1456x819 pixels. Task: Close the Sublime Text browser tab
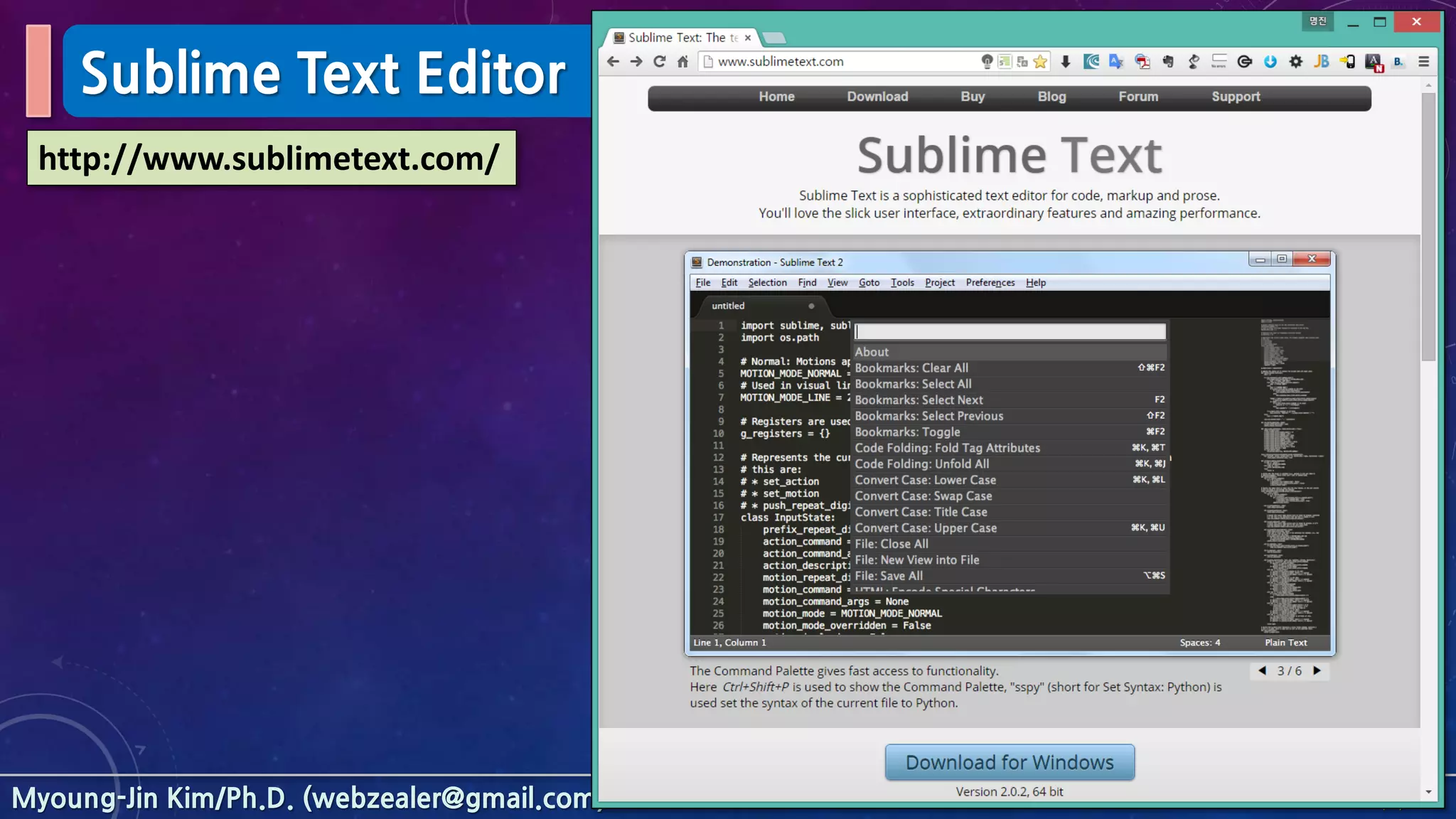[748, 38]
